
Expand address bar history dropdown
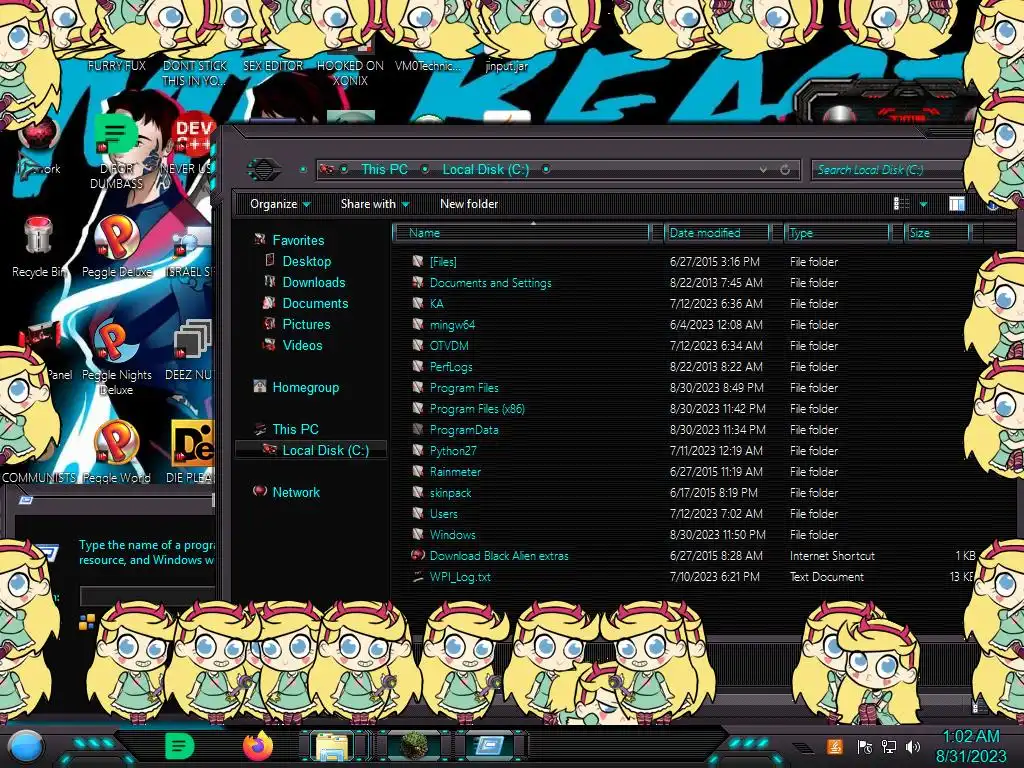[x=763, y=170]
